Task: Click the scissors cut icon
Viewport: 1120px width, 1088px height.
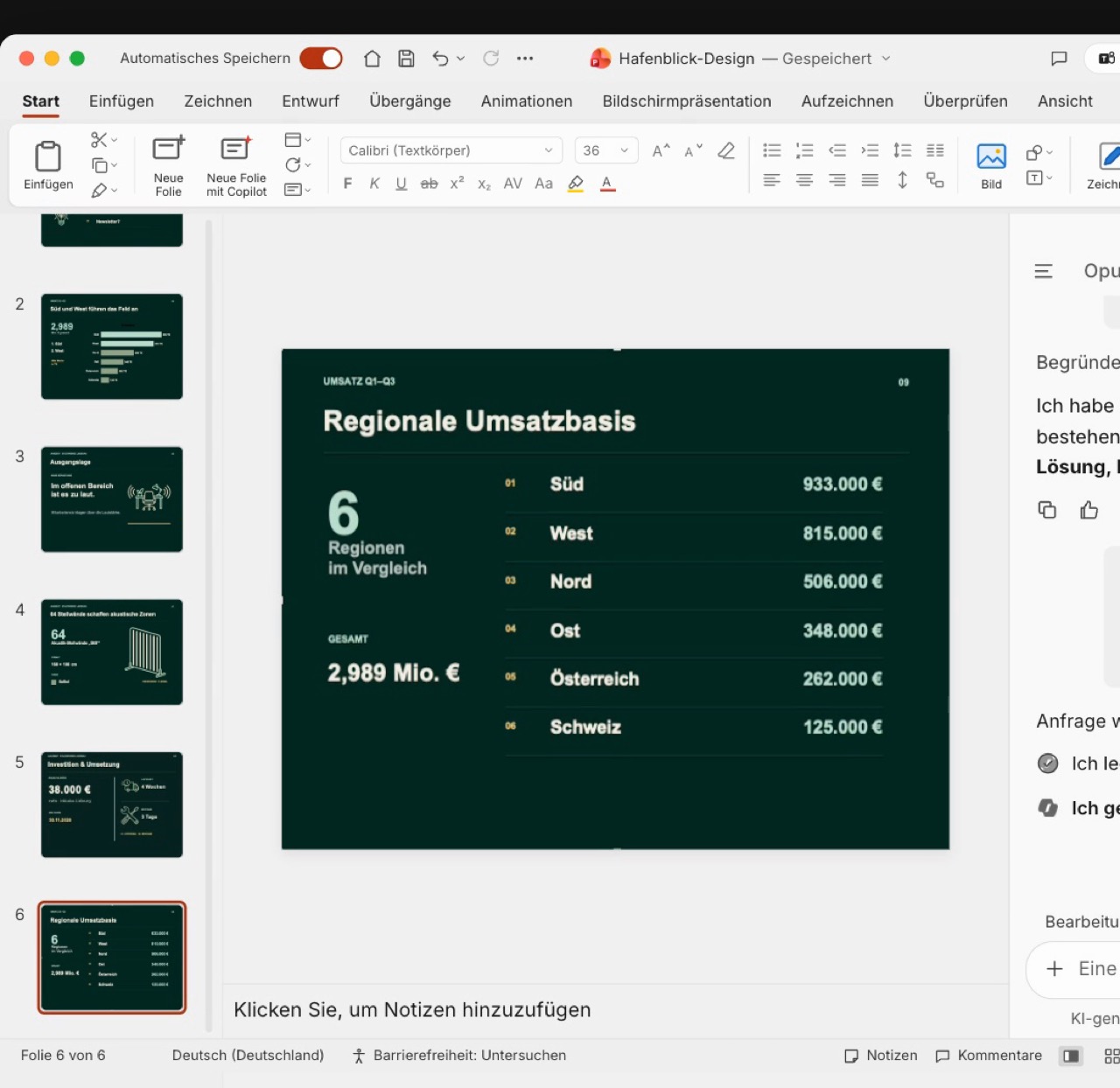Action: click(x=99, y=140)
